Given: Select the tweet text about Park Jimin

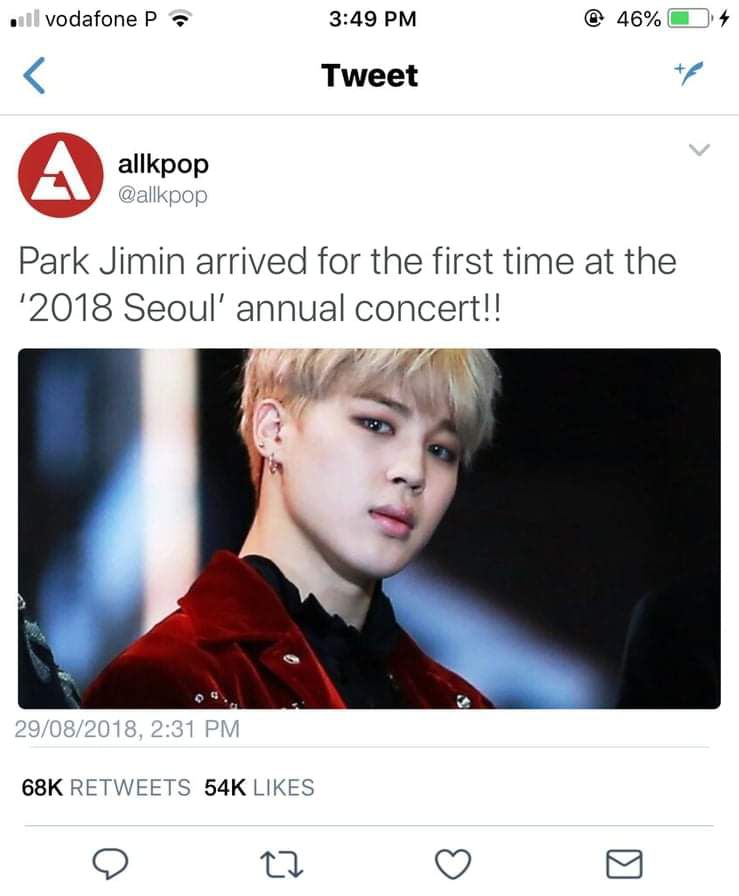Looking at the screenshot, I should point(347,285).
